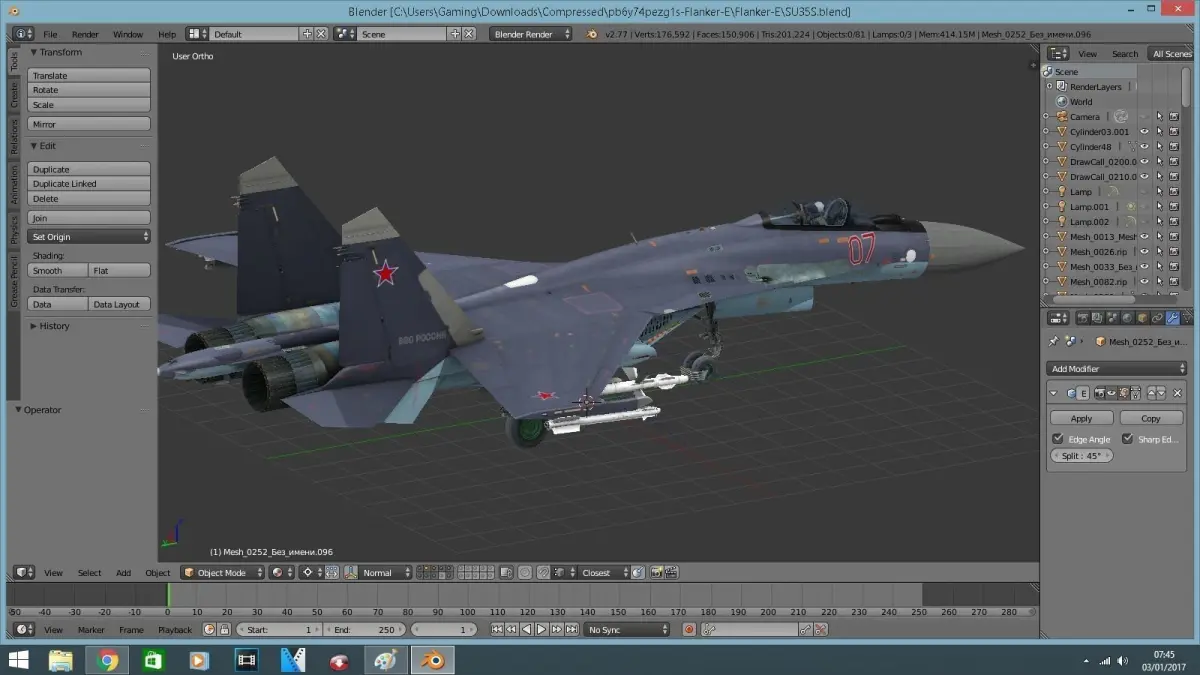The image size is (1200, 675).
Task: Hide Camera in viewport via eye icon
Action: 1144,117
